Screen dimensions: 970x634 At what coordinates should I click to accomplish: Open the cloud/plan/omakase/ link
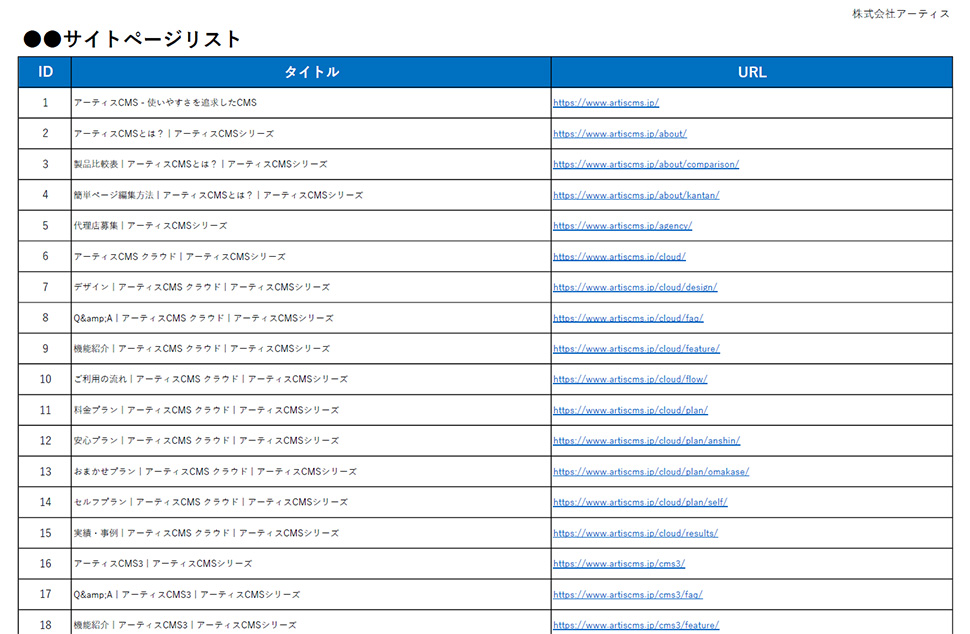[651, 471]
